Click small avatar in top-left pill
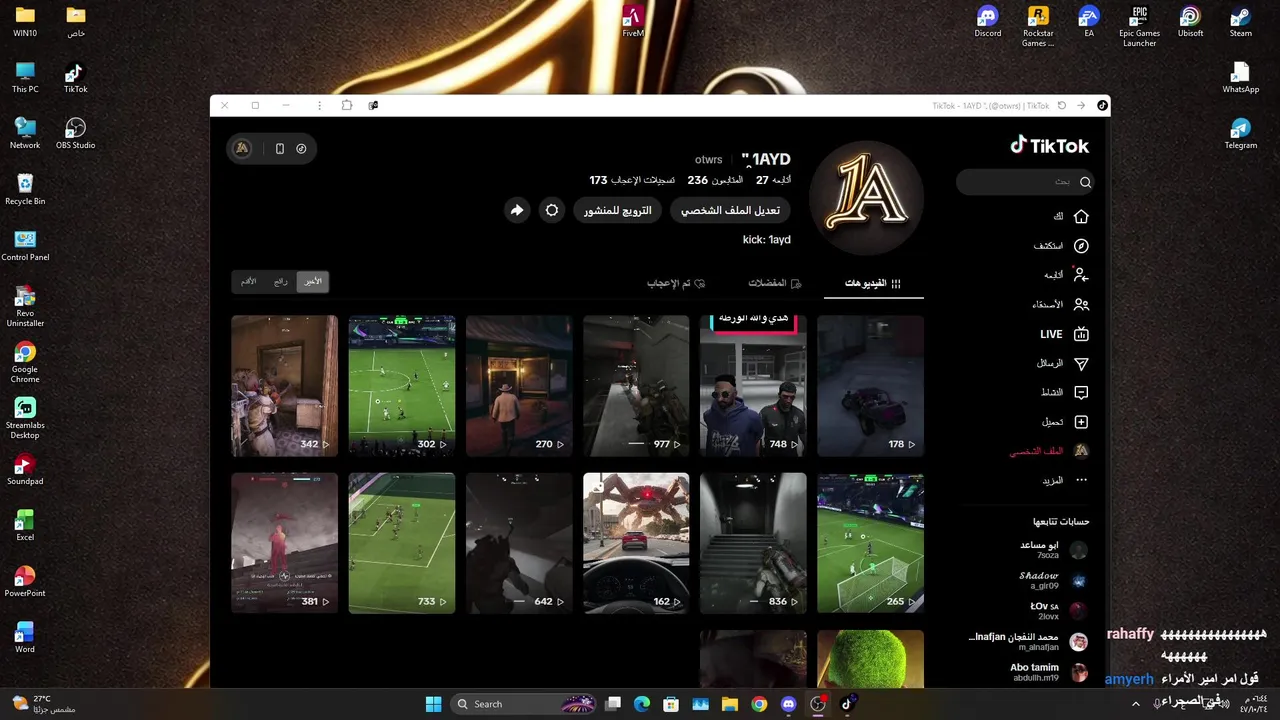 point(242,149)
